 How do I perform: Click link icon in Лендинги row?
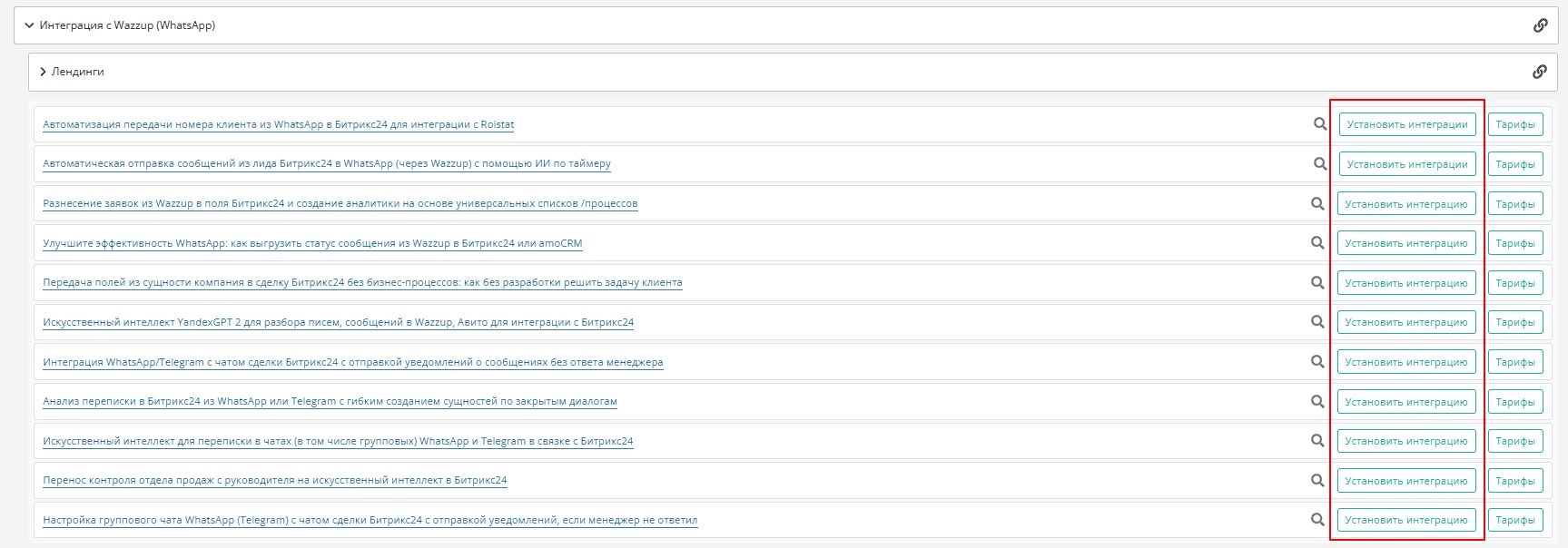[x=1539, y=72]
